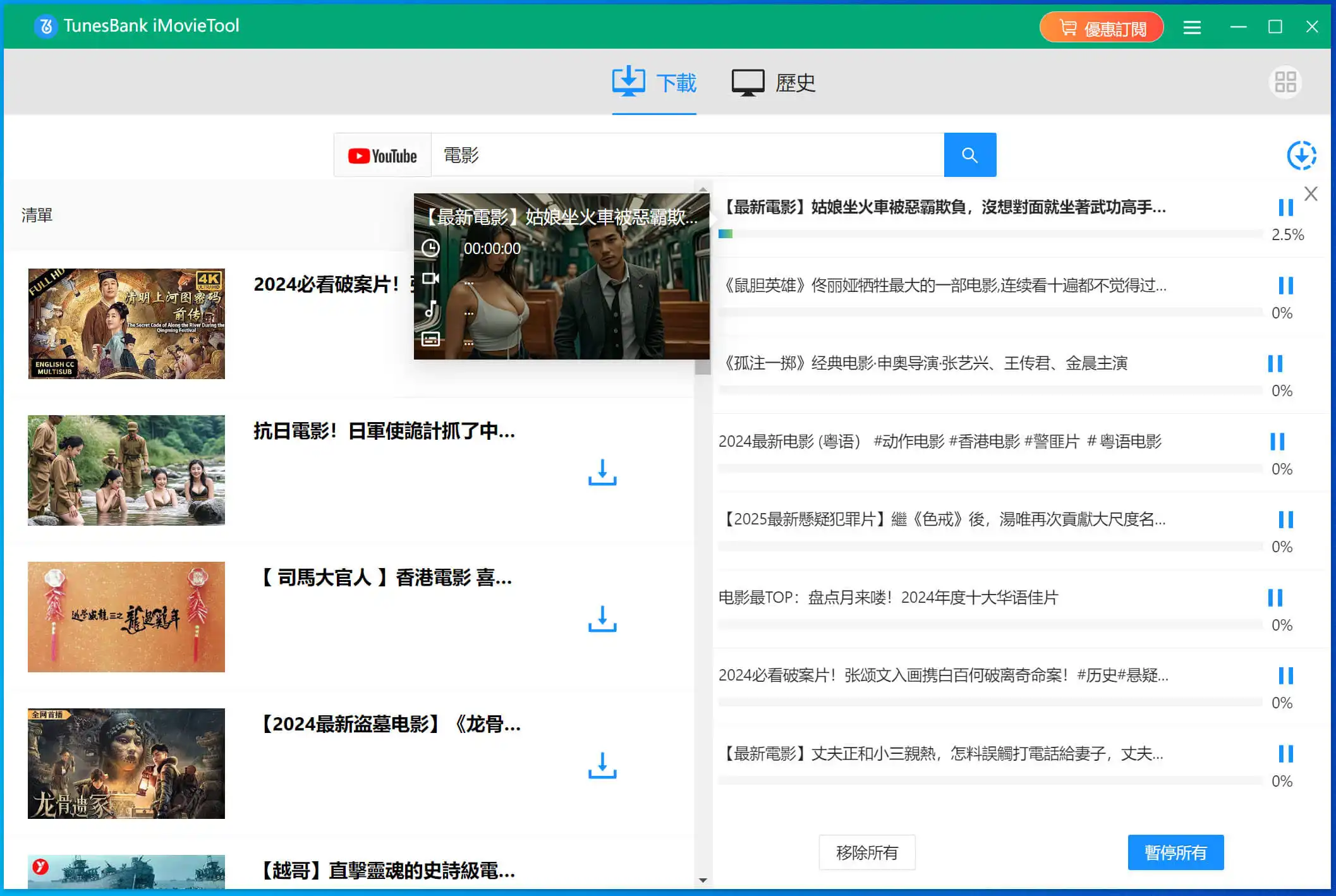Open the 2024必看破案片 thumbnail
This screenshot has width=1336, height=896.
click(x=126, y=324)
